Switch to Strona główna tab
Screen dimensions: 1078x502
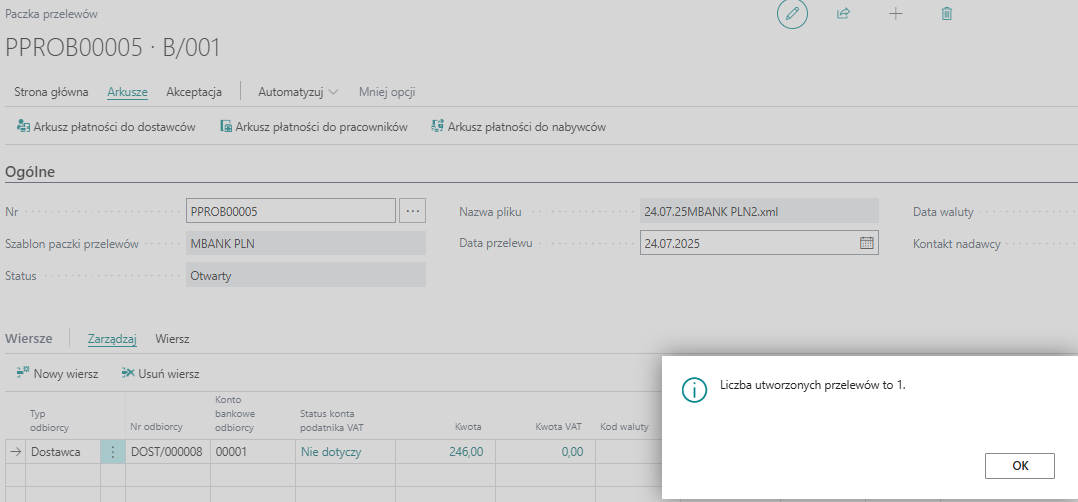pos(51,91)
